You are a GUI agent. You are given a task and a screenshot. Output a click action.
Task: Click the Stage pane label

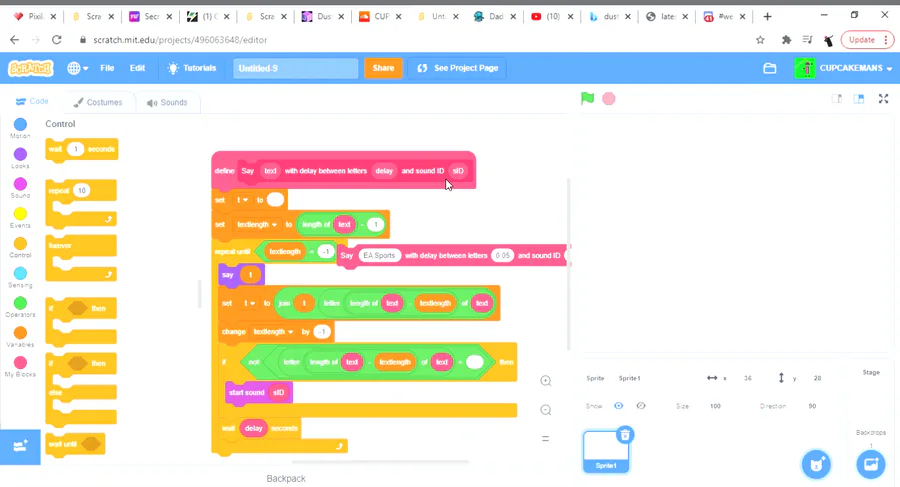(x=871, y=372)
